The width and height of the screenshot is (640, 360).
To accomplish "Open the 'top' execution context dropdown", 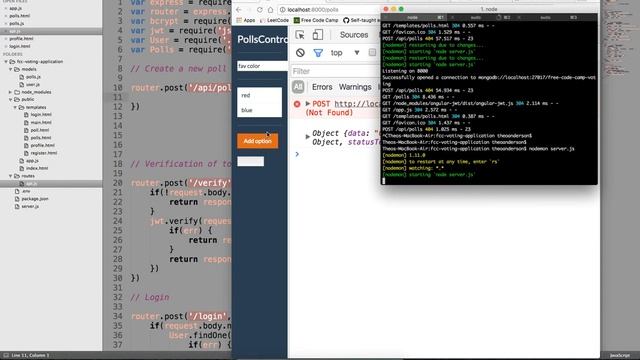I will (x=345, y=53).
